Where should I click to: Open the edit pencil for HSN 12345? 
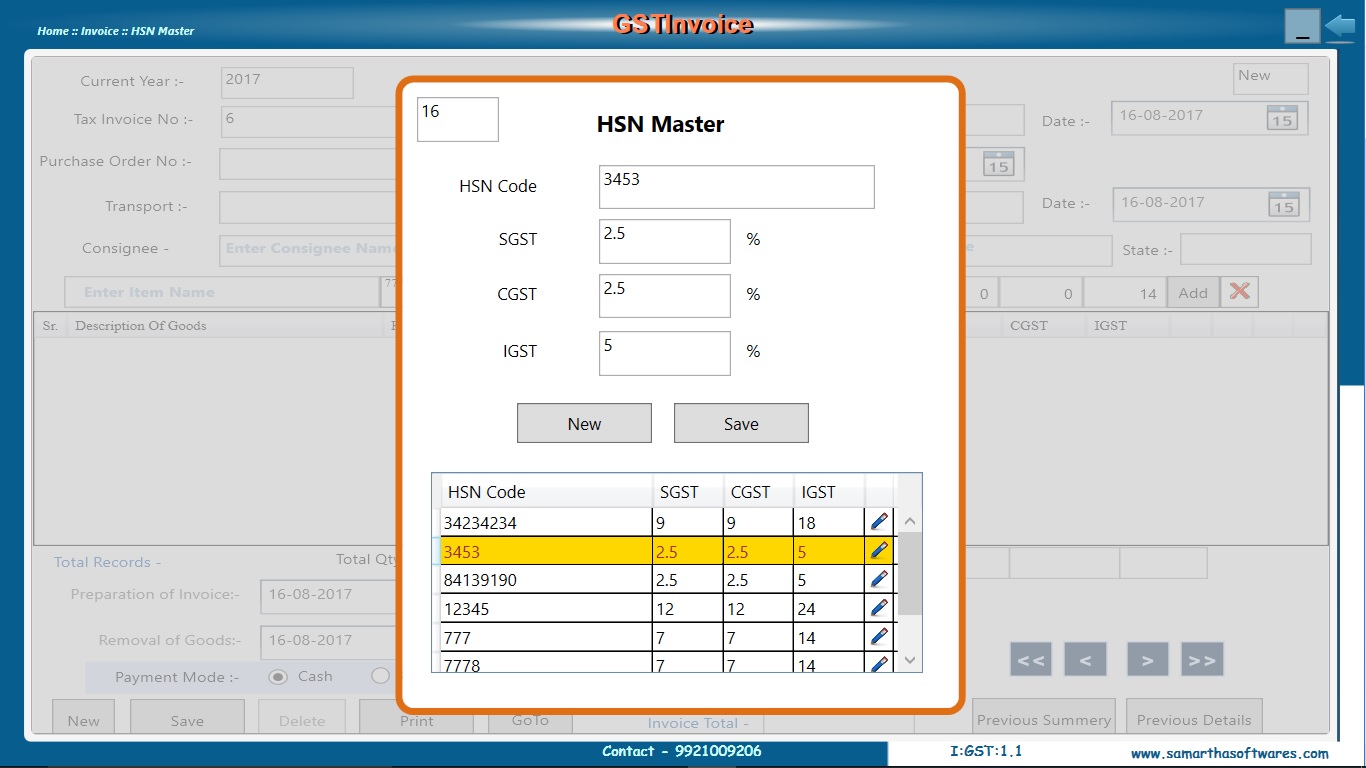tap(879, 608)
